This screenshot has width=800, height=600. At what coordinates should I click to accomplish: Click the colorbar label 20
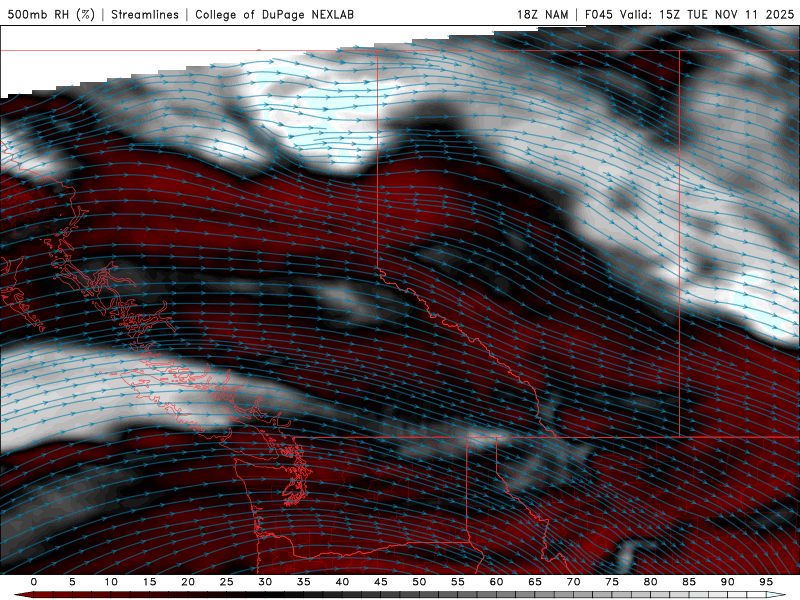tap(188, 582)
